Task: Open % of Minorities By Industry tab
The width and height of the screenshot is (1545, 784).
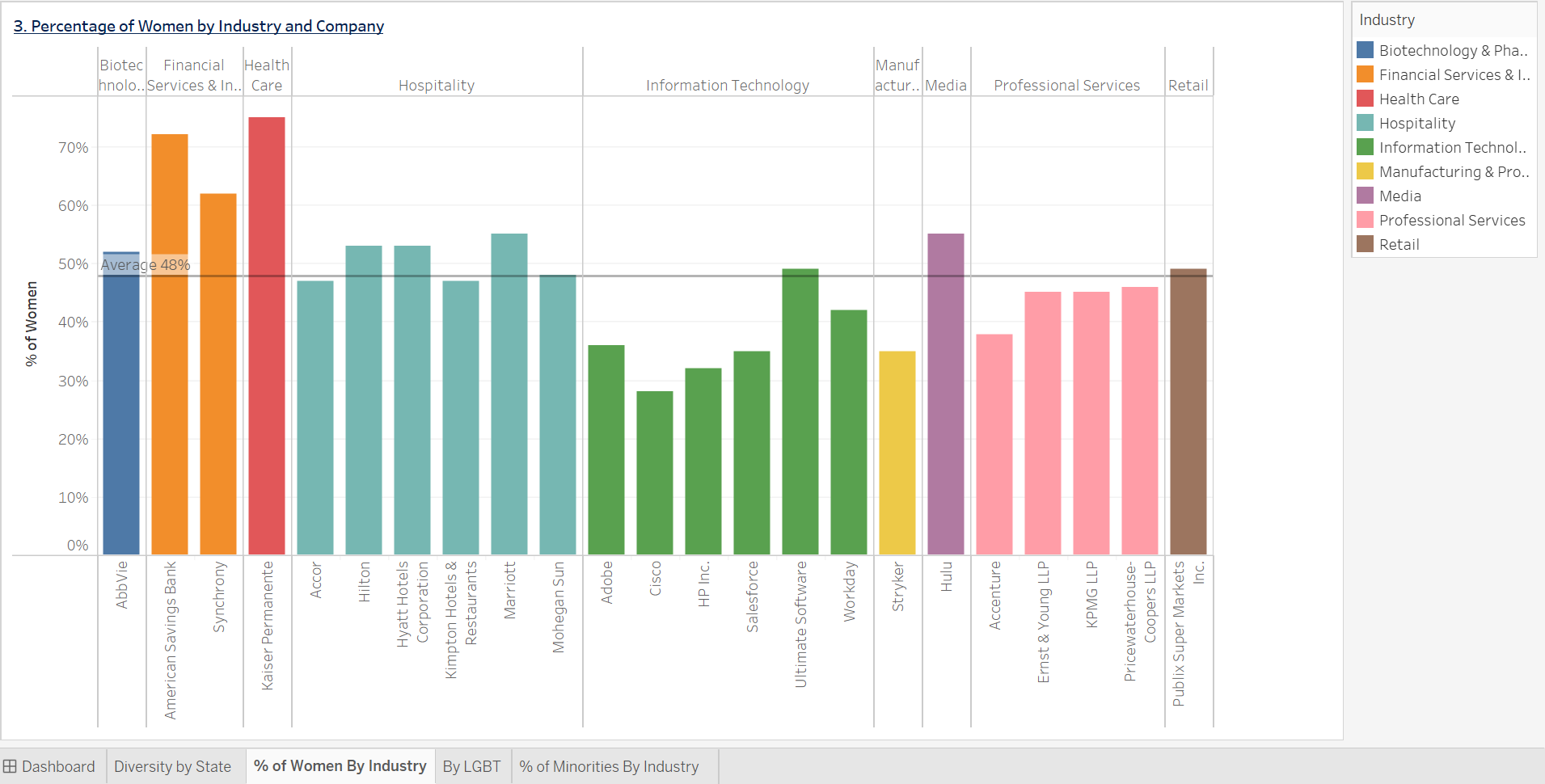Action: (x=609, y=766)
